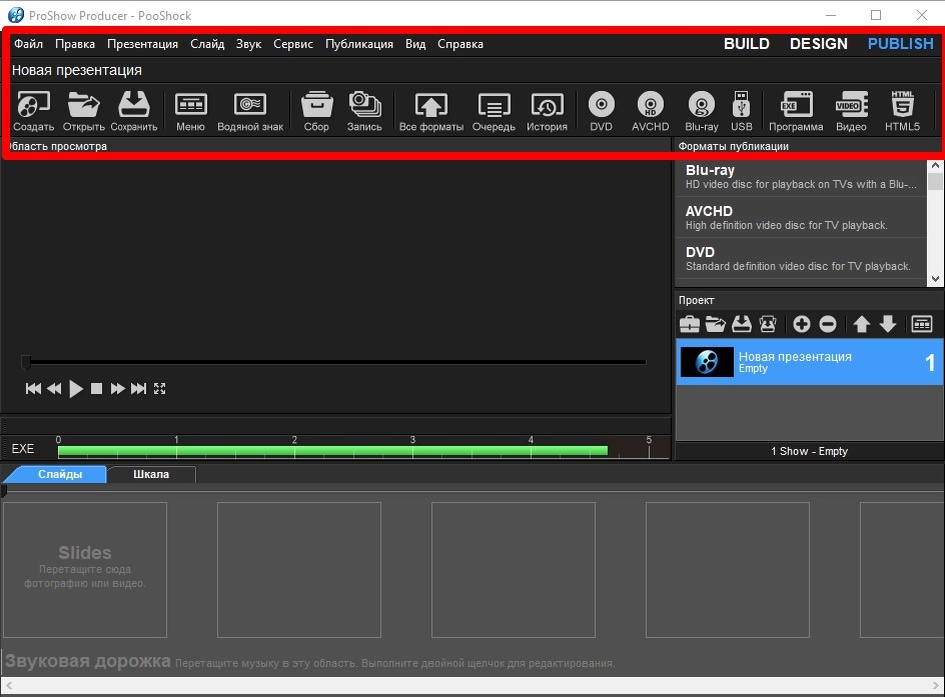
Task: Open the Слайд menu
Action: 207,44
